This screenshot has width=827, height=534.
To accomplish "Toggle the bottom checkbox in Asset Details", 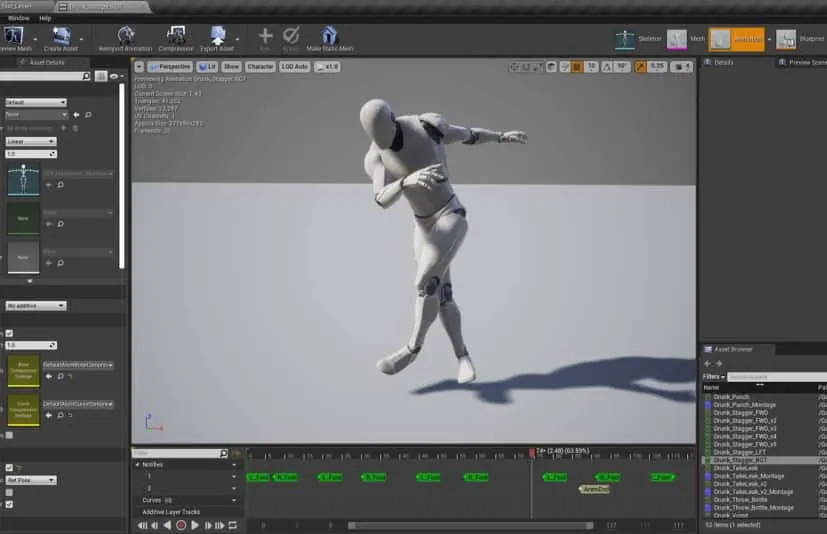I will pos(10,504).
